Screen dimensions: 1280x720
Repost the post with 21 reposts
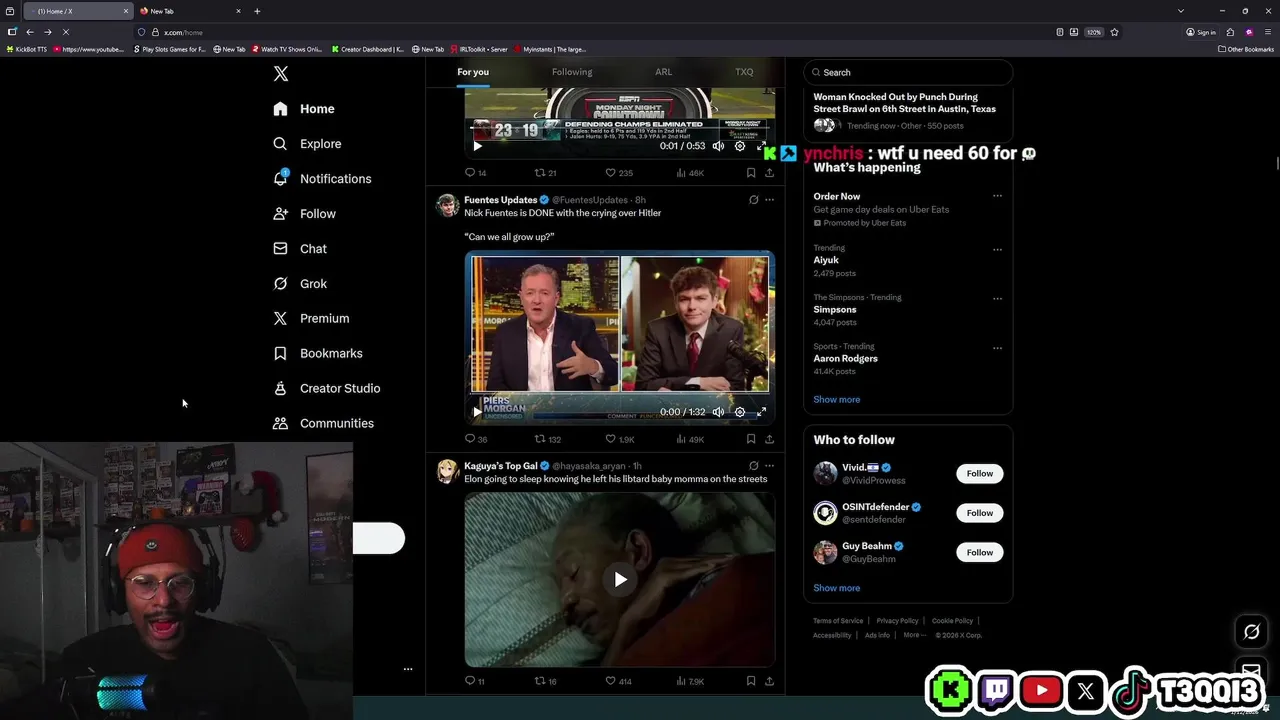point(545,173)
